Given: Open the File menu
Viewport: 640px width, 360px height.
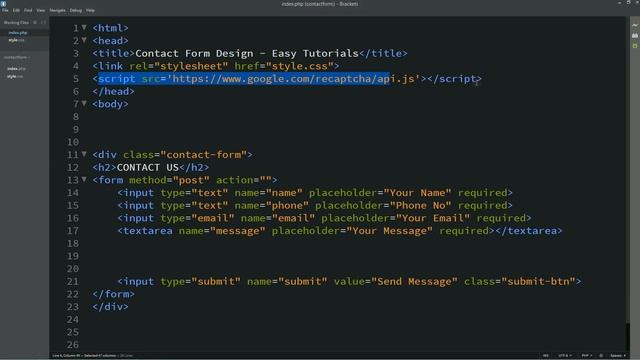Looking at the screenshot, I should point(5,10).
